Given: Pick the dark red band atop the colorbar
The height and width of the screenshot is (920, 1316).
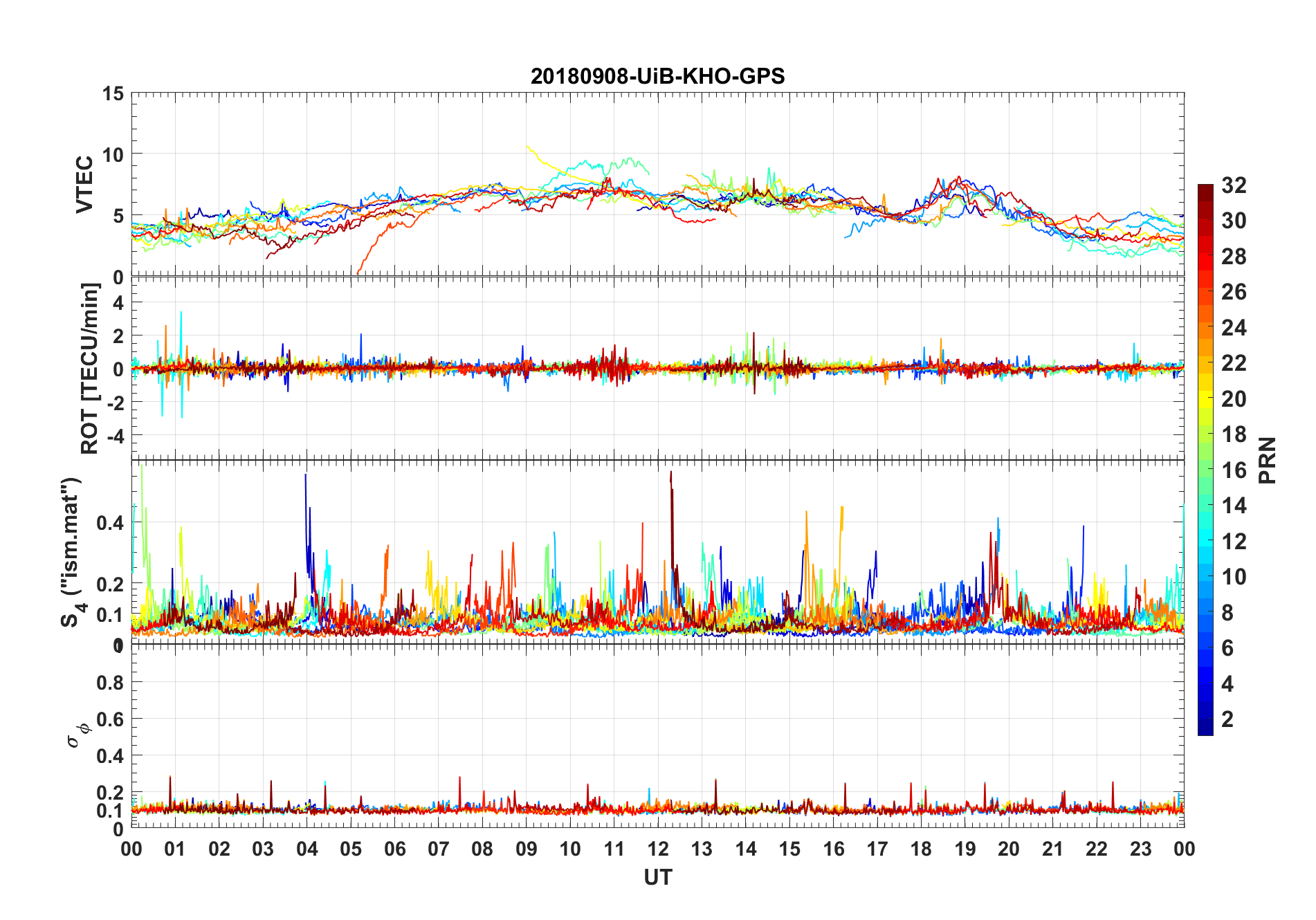Looking at the screenshot, I should 1205,193.
